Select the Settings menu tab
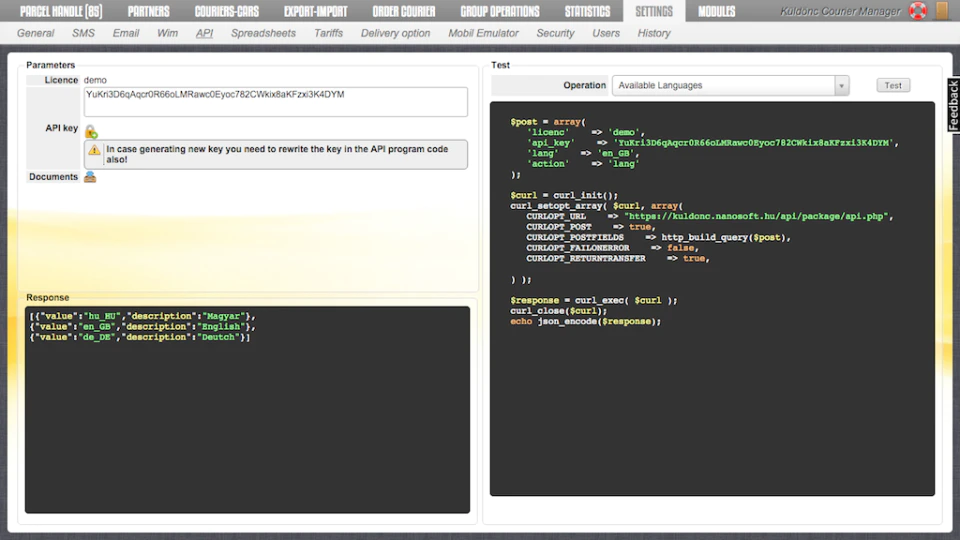 (654, 11)
